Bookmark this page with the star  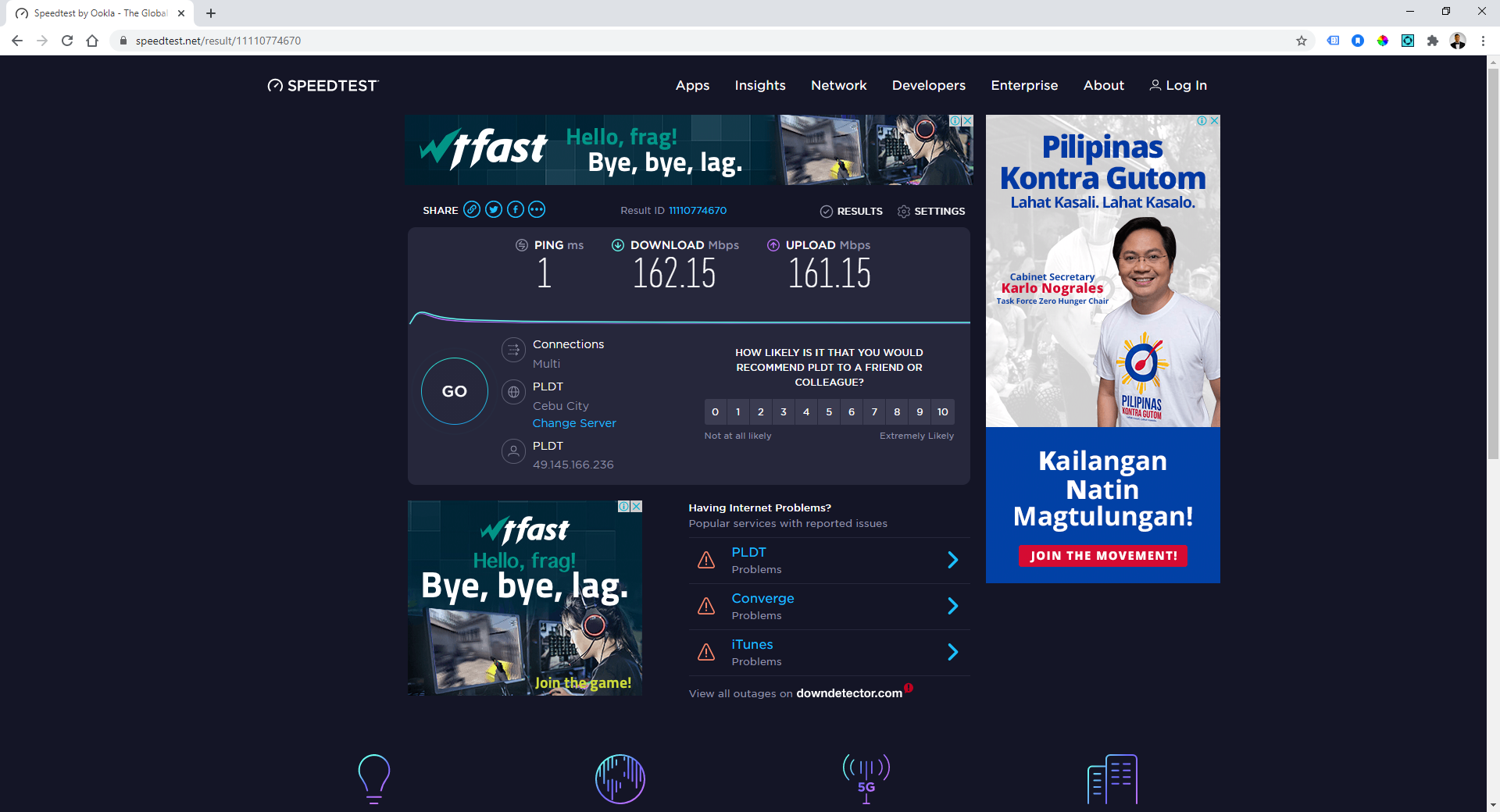coord(1302,41)
